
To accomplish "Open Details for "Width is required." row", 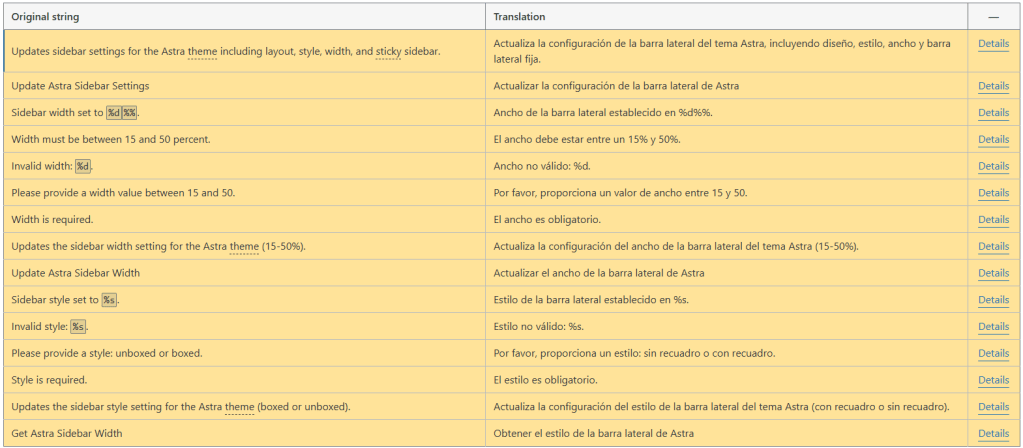I will coord(992,219).
